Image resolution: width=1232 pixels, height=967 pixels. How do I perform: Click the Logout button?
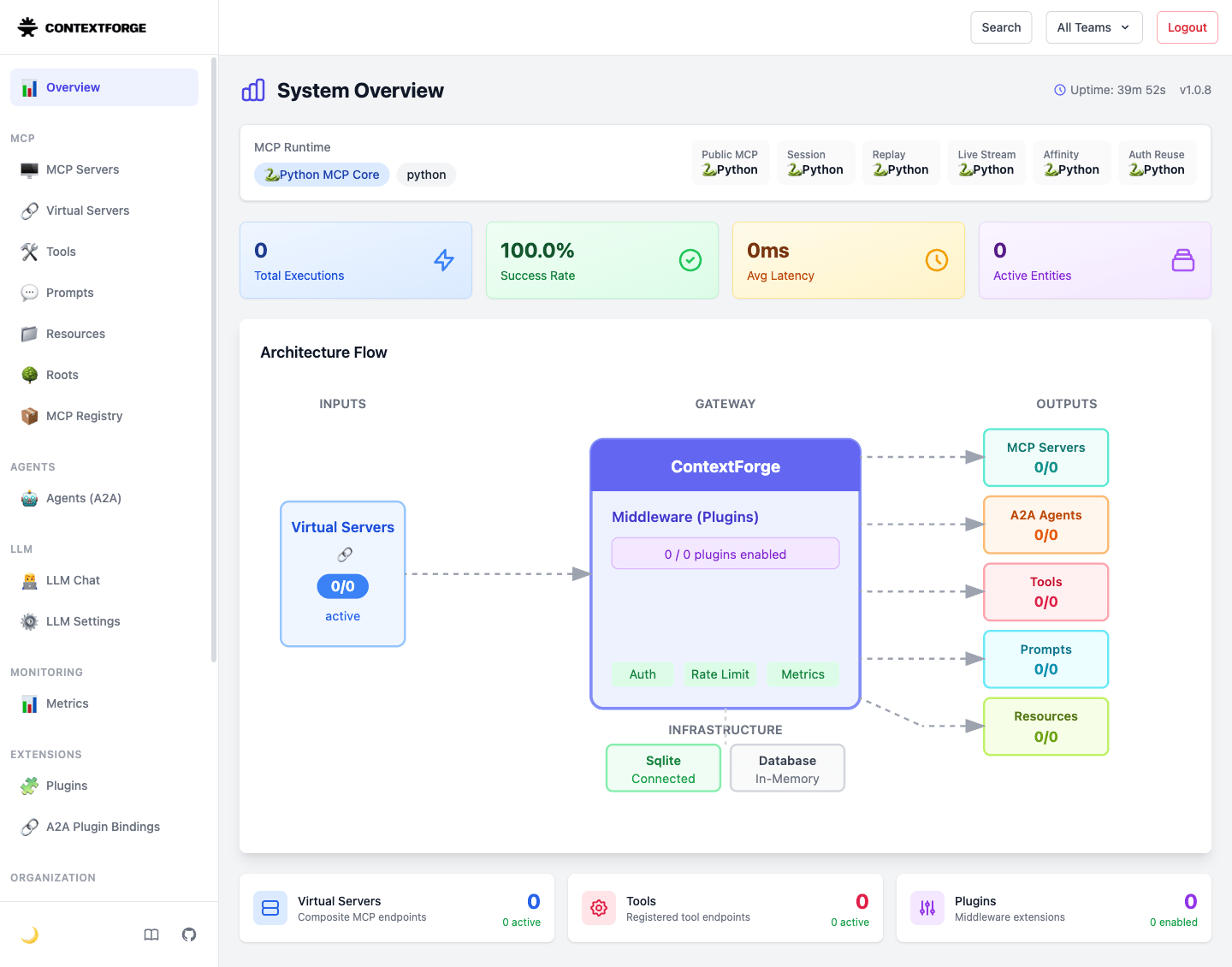1187,27
